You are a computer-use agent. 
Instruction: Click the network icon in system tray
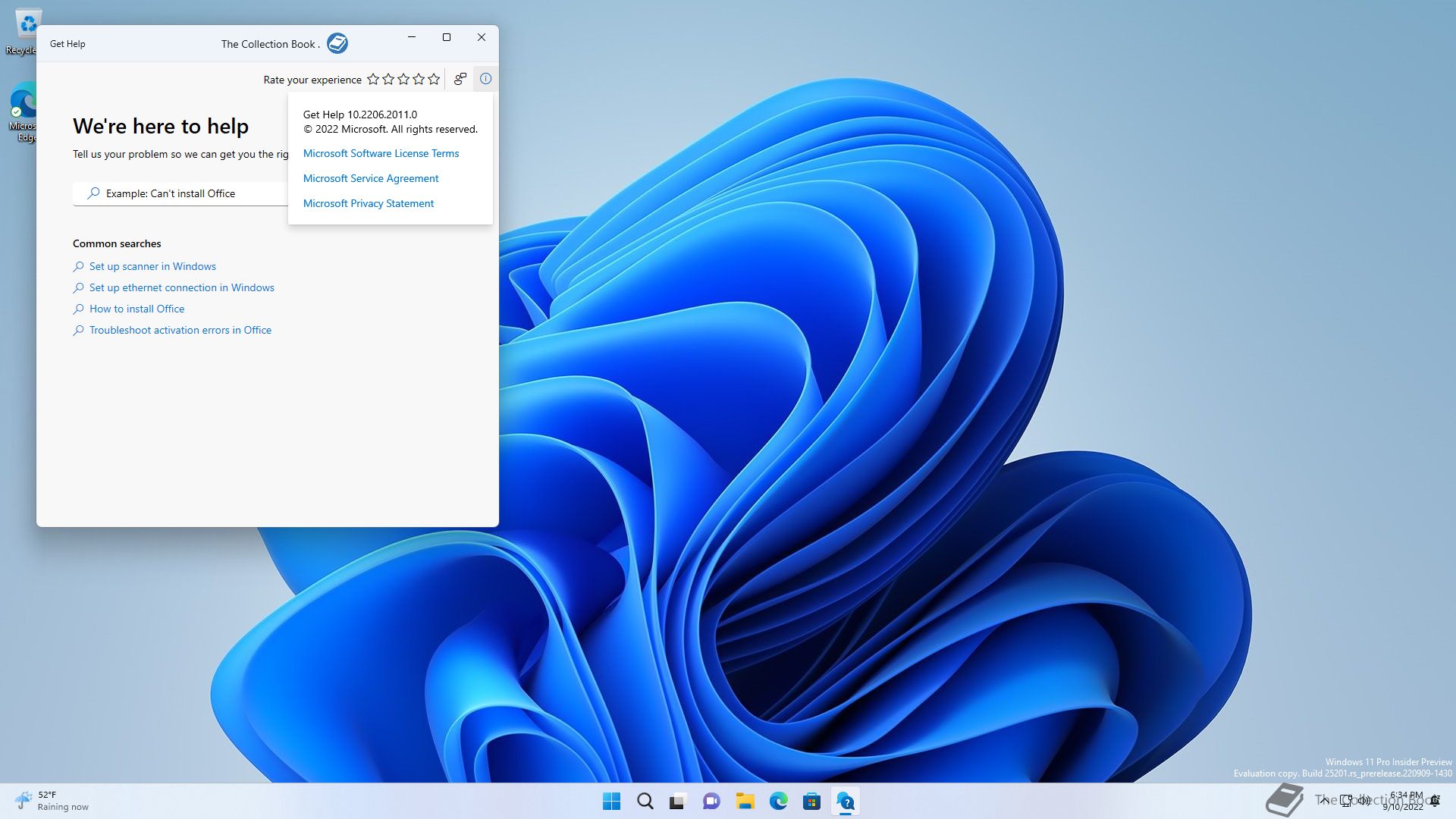(x=1346, y=801)
